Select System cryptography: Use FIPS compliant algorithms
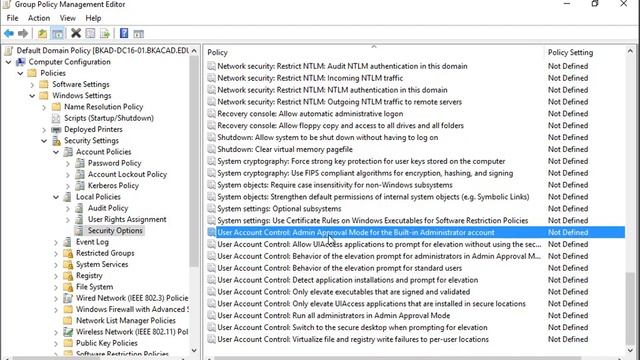This screenshot has width=640, height=360. pos(365,173)
